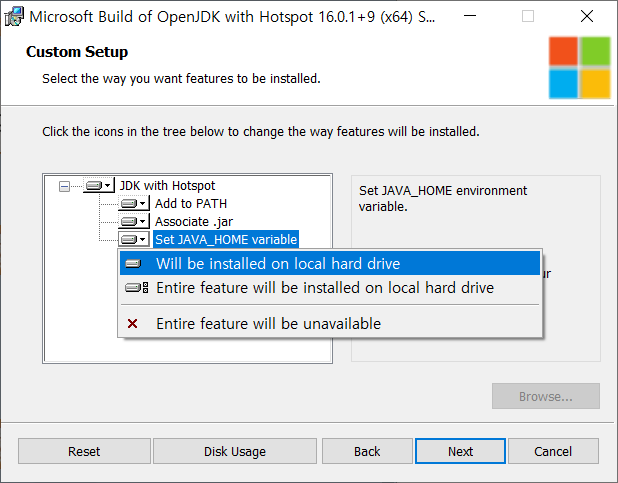Click the Reset button
Image resolution: width=618 pixels, height=483 pixels.
click(x=84, y=451)
